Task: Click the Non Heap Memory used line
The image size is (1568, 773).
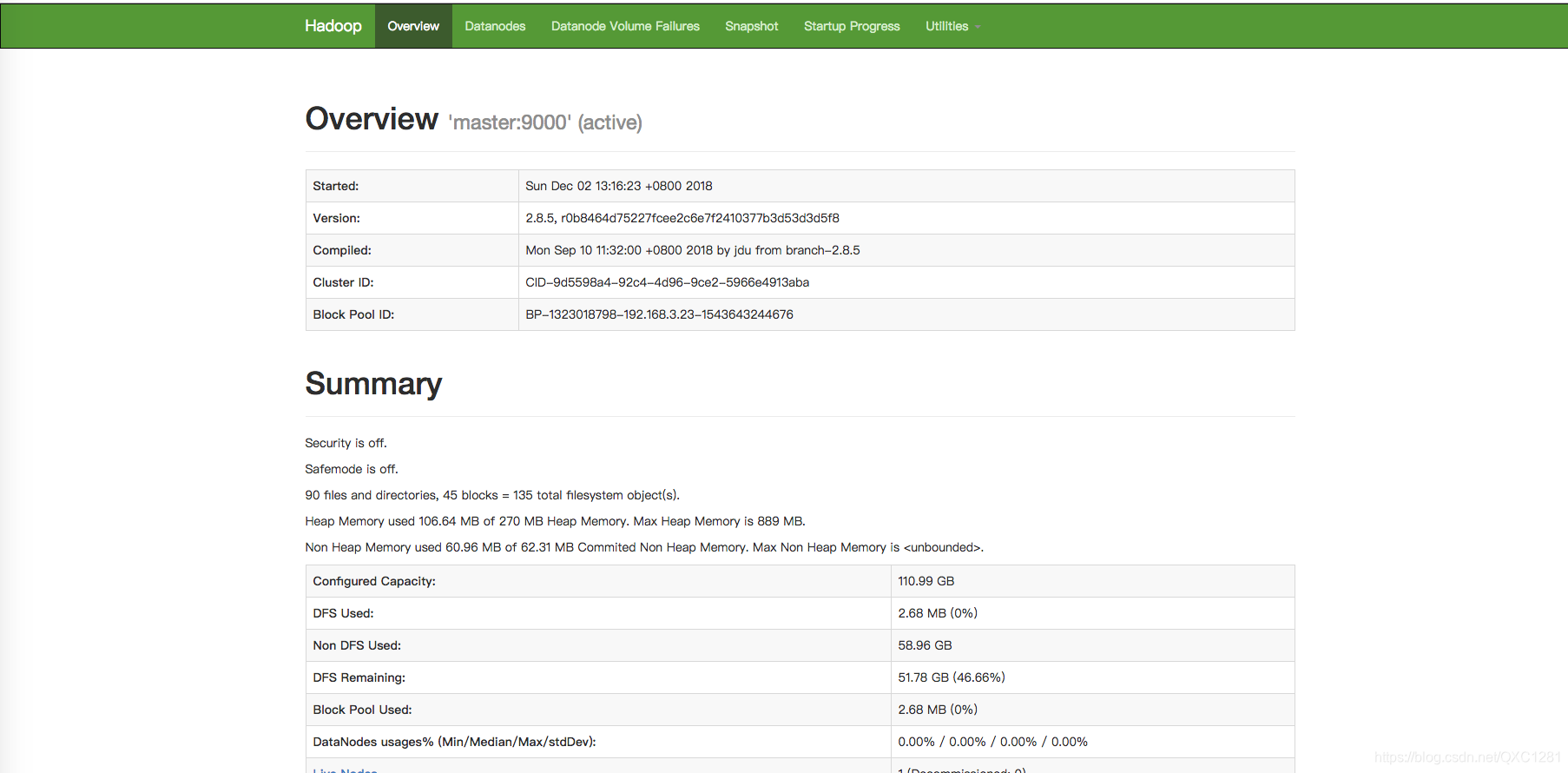Action: pyautogui.click(x=644, y=547)
